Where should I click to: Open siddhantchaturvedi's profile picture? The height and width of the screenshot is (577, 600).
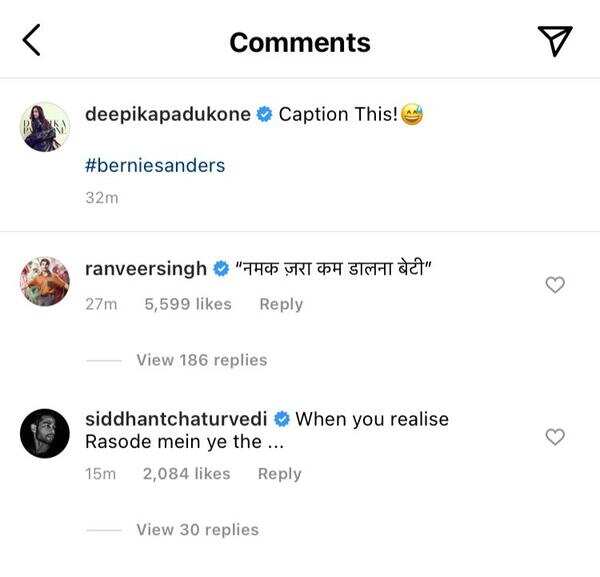45,433
